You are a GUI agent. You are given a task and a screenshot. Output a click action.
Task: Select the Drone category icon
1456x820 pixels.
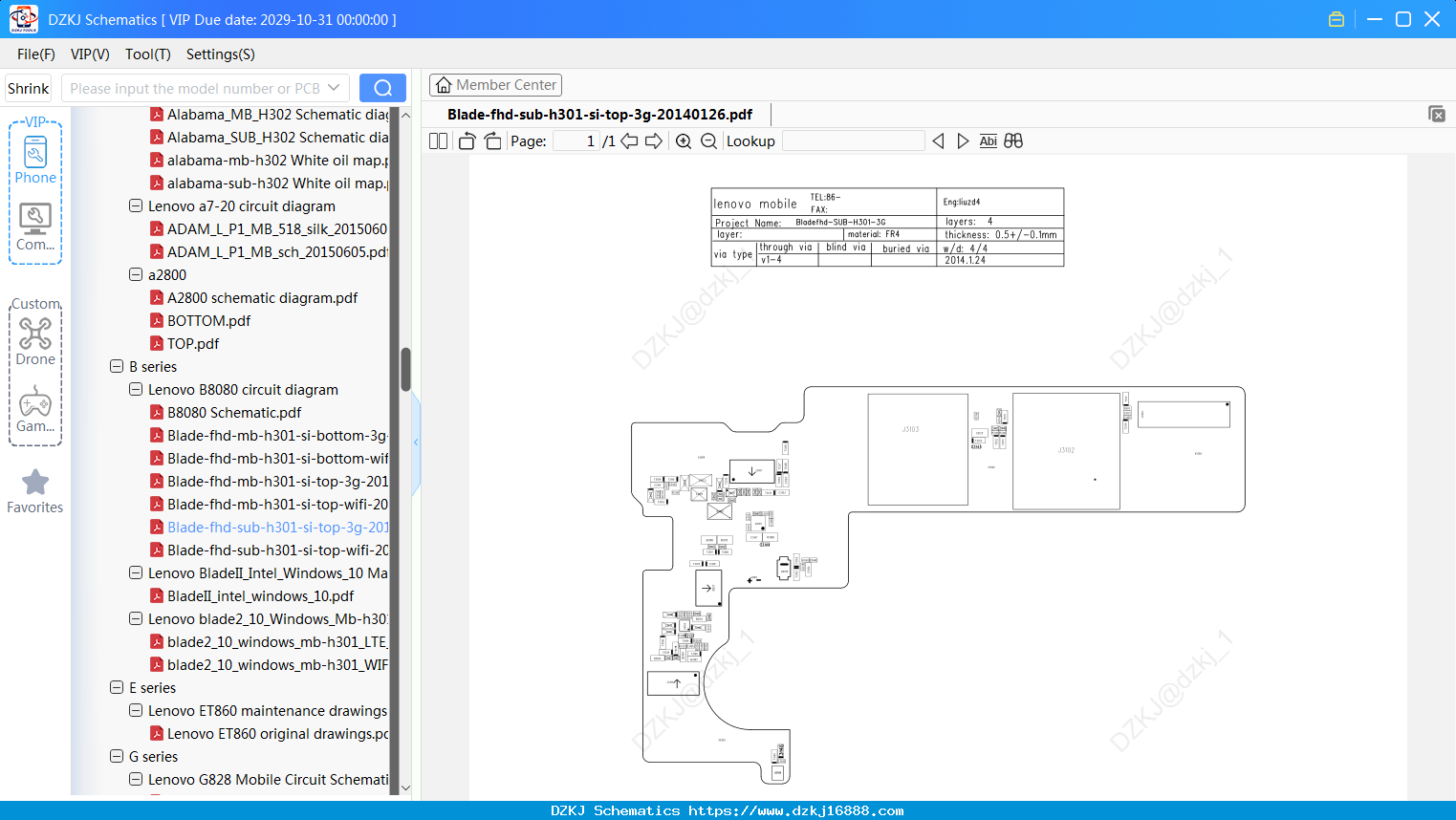tap(35, 341)
